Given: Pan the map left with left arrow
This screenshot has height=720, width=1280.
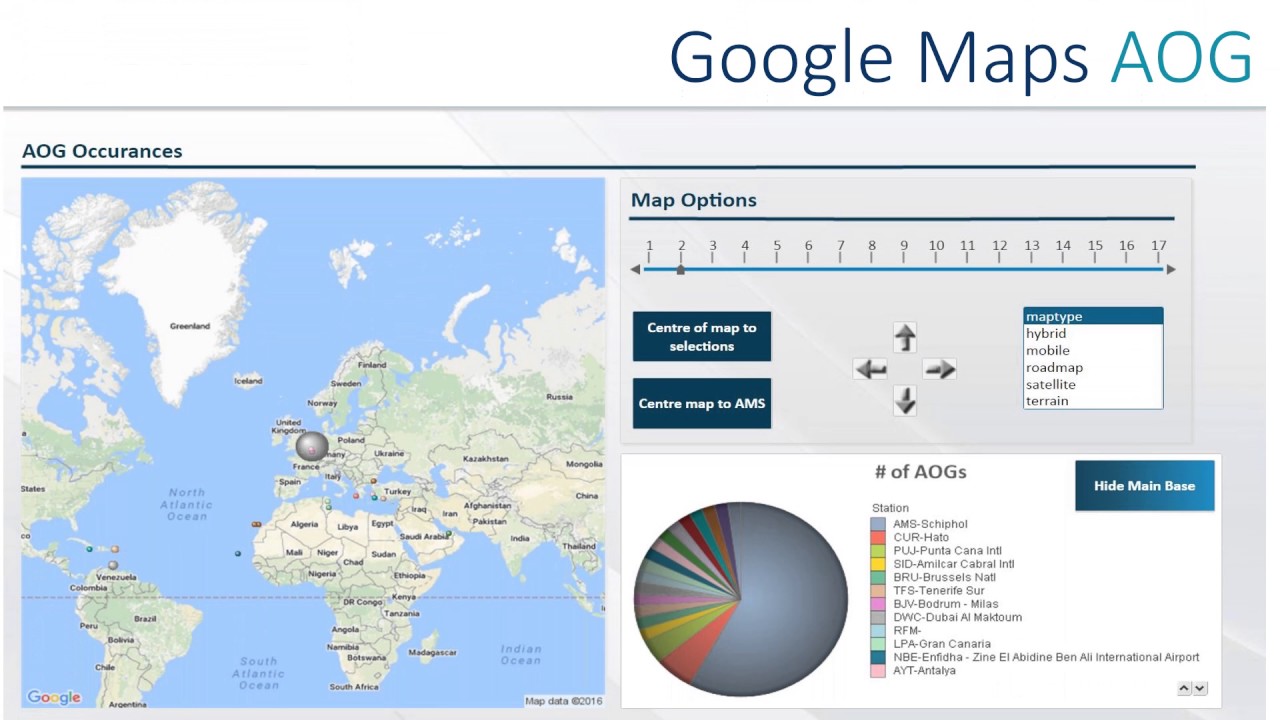Looking at the screenshot, I should tap(871, 369).
